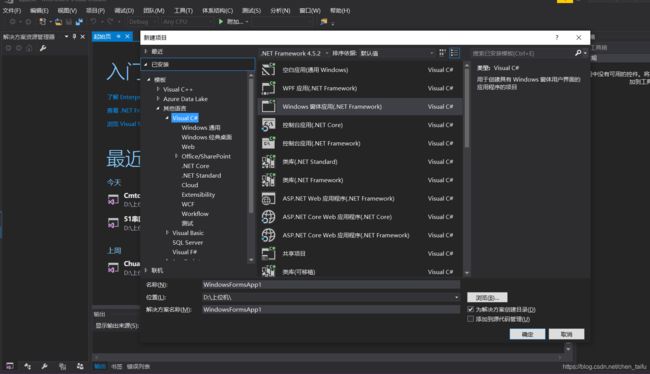Screen dimensions: 650x374
Task: Collapse the 模板 tree node
Action: click(x=149, y=80)
